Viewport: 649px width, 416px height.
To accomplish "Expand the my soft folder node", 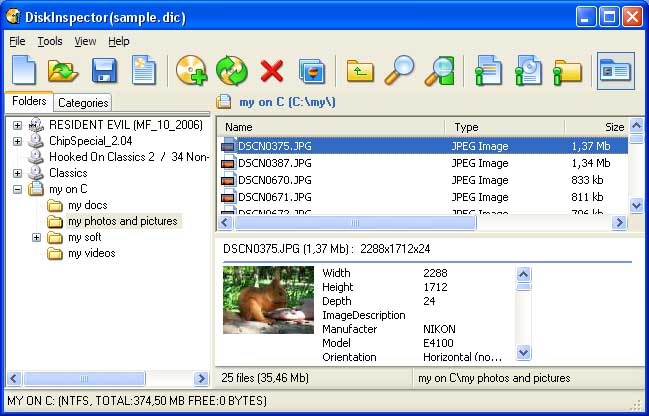I will coord(36,237).
